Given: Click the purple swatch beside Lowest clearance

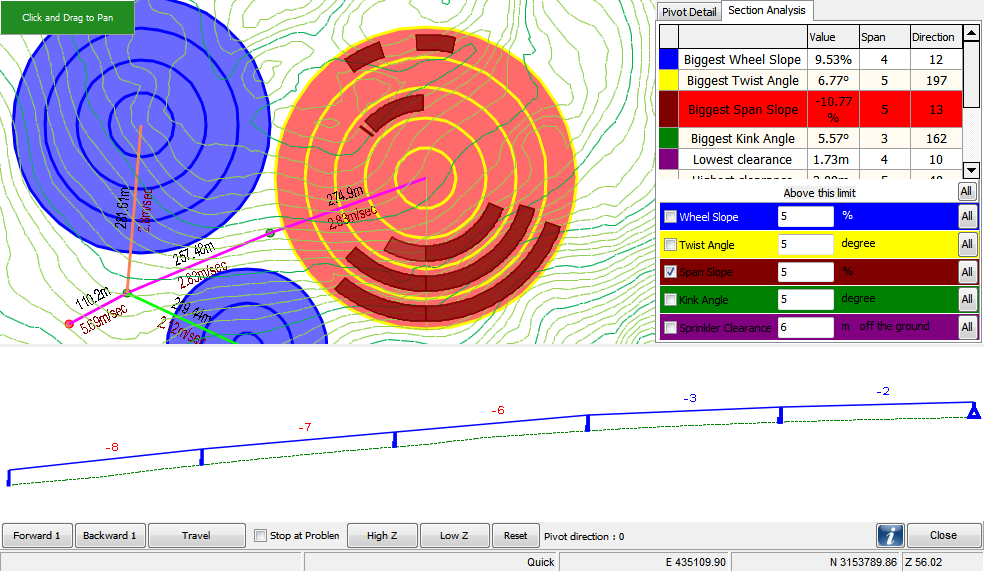Looking at the screenshot, I should tap(667, 159).
